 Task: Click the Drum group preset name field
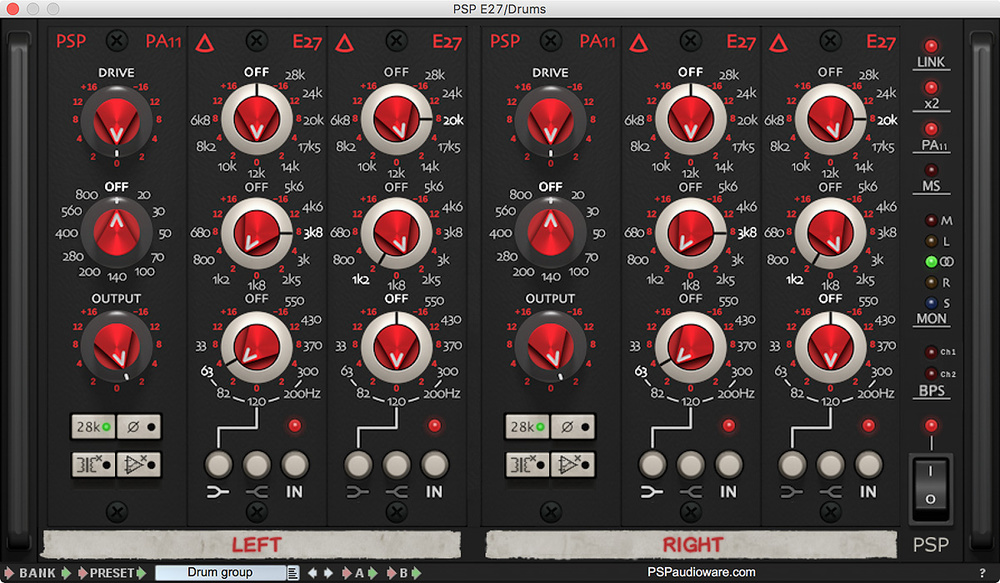tap(220, 573)
